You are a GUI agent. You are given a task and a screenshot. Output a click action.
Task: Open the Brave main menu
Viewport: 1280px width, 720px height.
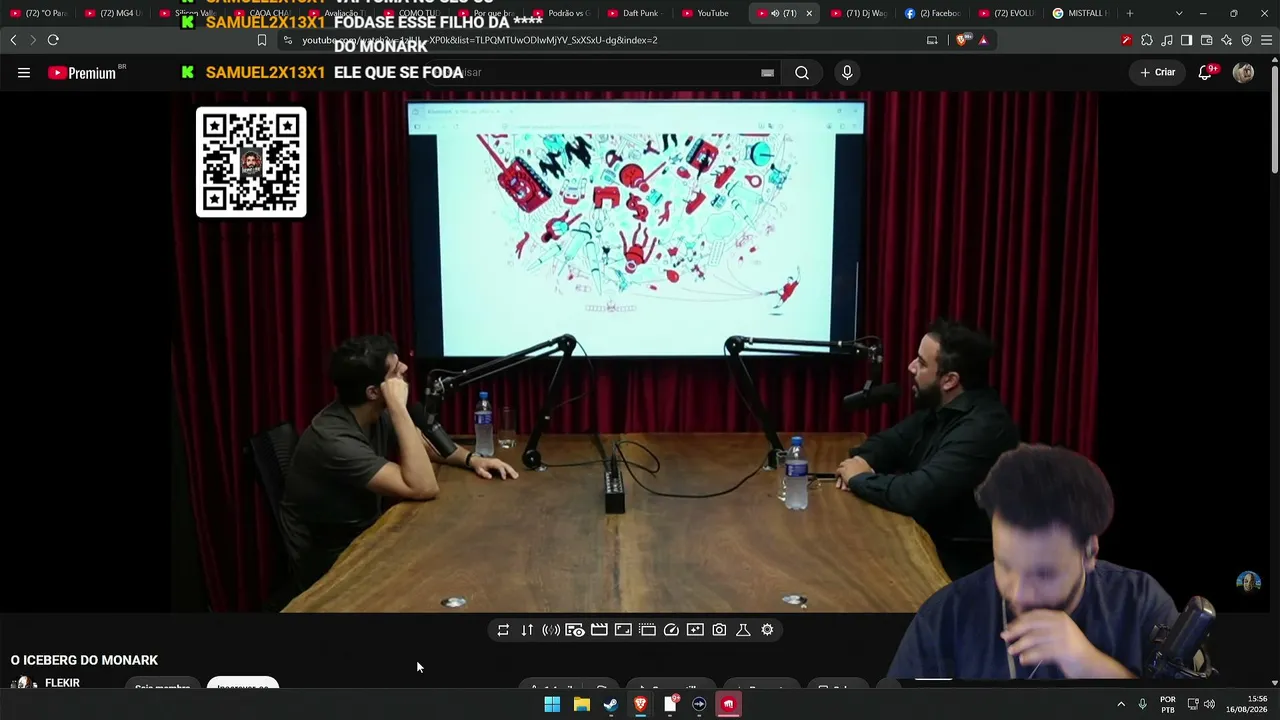(x=1267, y=40)
